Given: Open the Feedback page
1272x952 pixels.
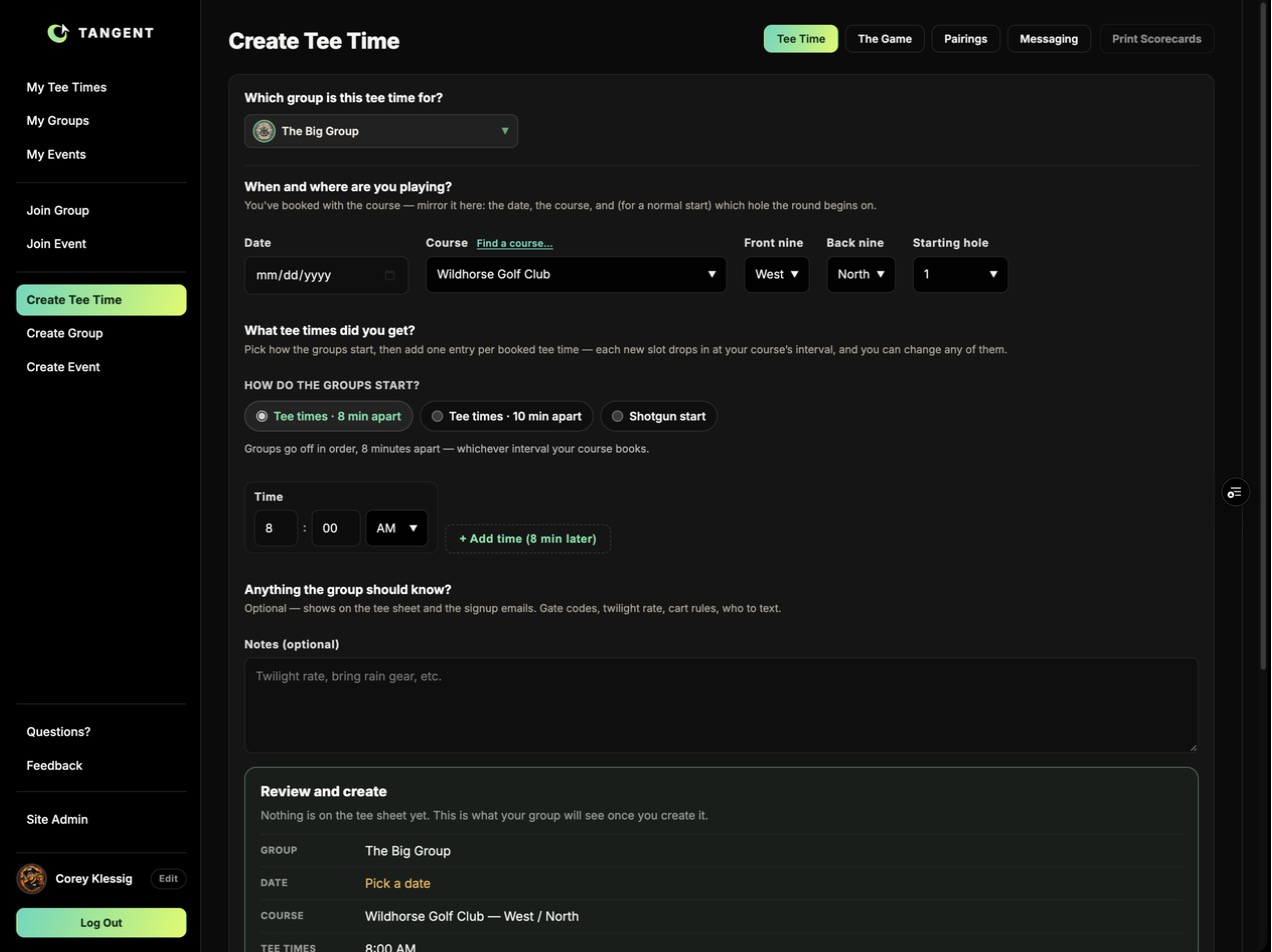Looking at the screenshot, I should coord(101,766).
